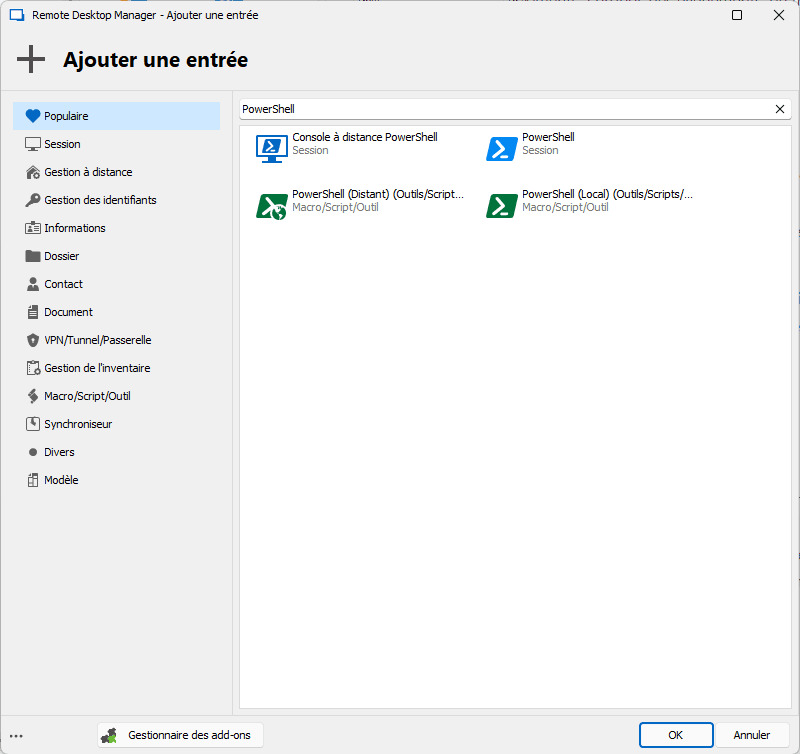Pick the PowerShell (Local) macro icon
The height and width of the screenshot is (754, 800).
501,205
